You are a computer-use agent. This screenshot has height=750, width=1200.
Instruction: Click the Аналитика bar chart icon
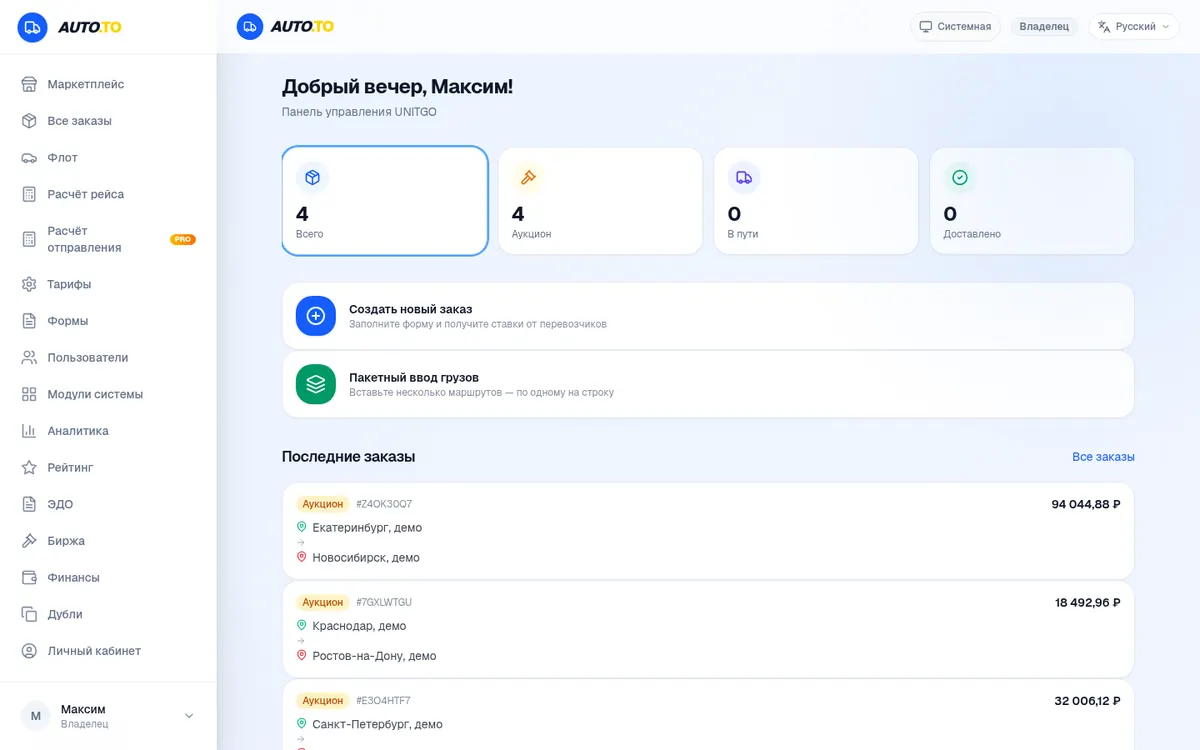pos(29,431)
